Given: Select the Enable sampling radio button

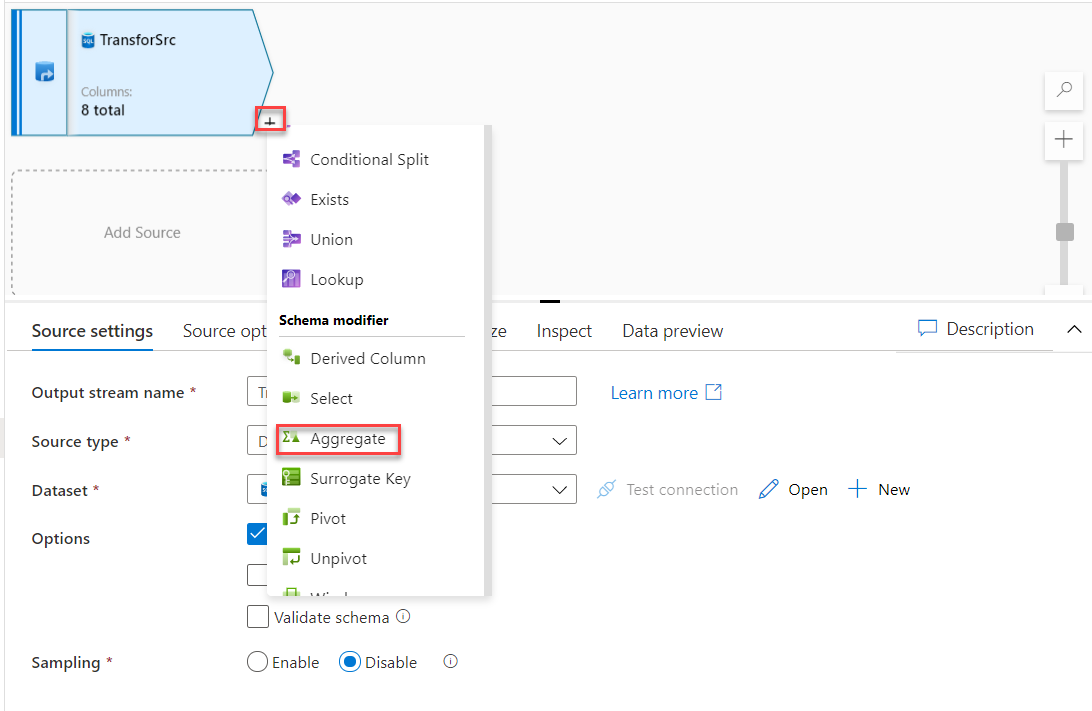Looking at the screenshot, I should (257, 662).
